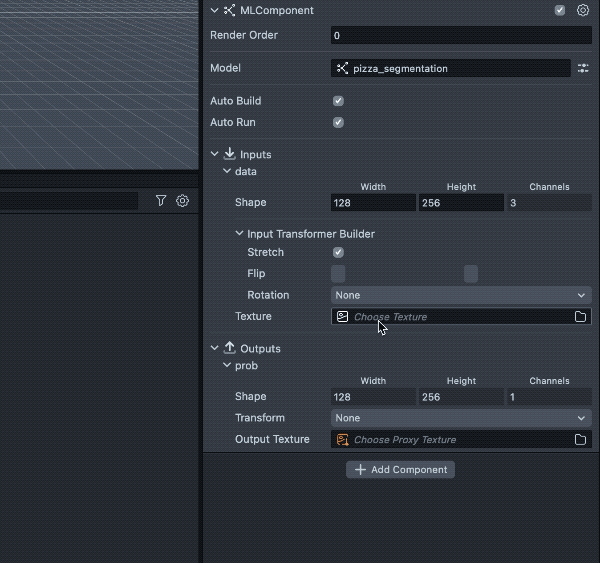Collapse the prob output group
600x563 pixels.
click(x=227, y=365)
